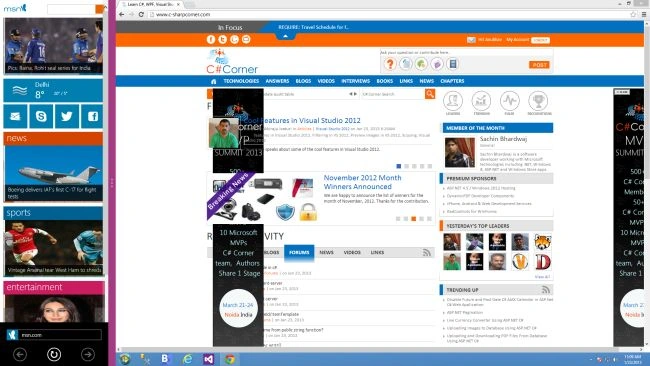
Task: Select the 'Learn C#, WPF' Chrome tab
Action: pyautogui.click(x=151, y=4)
